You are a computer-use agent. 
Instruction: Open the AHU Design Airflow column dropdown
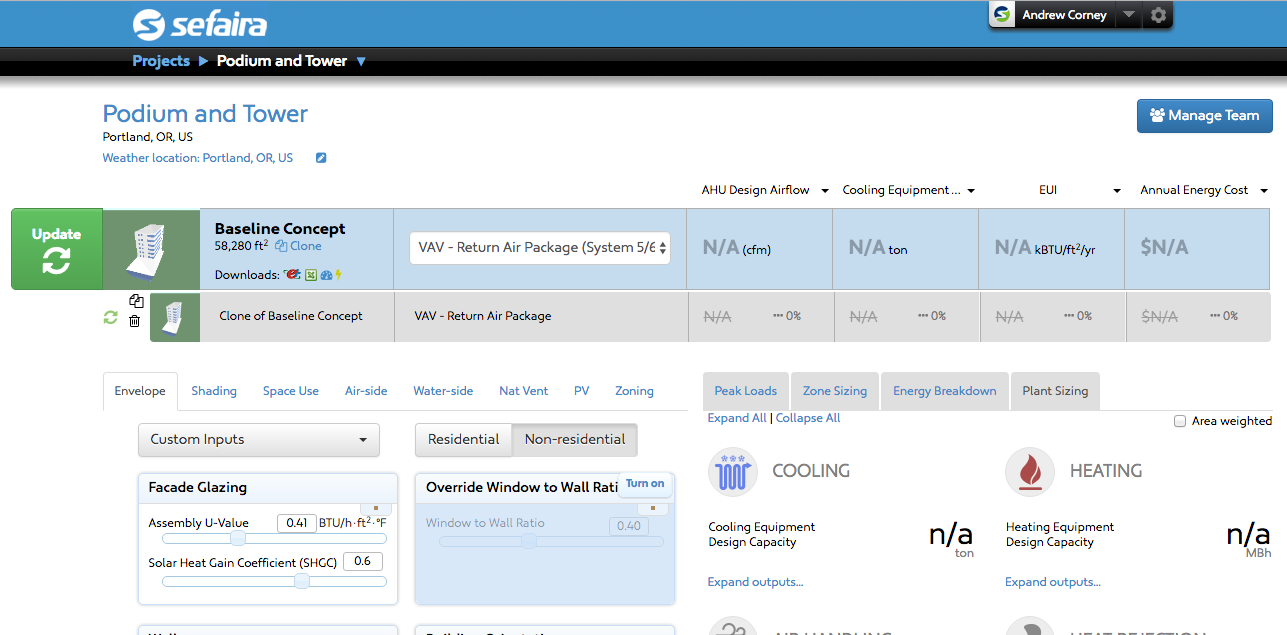(825, 191)
